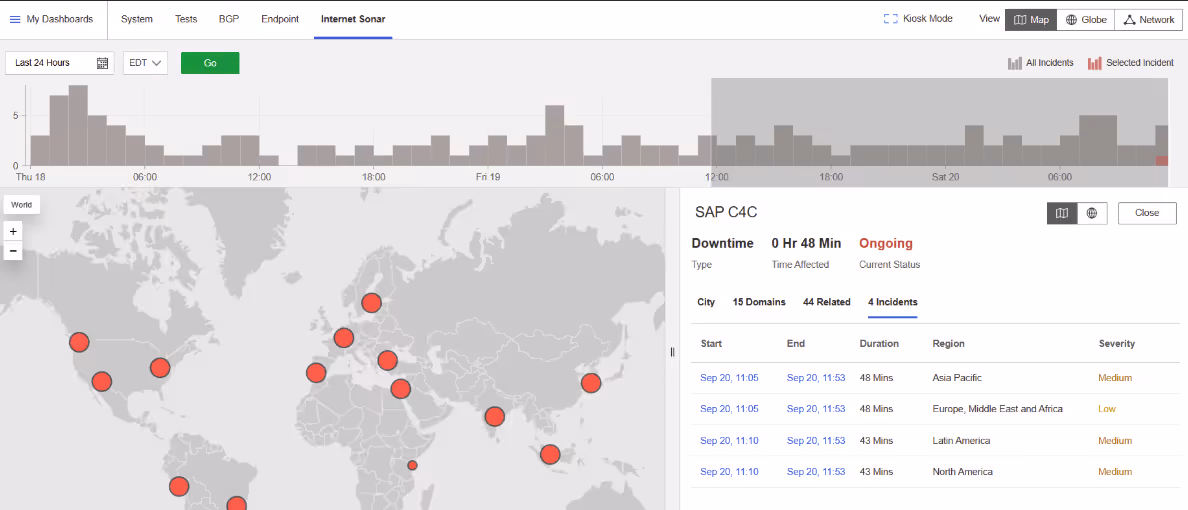Sort by Start column header
Image resolution: width=1188 pixels, height=510 pixels.
click(711, 343)
